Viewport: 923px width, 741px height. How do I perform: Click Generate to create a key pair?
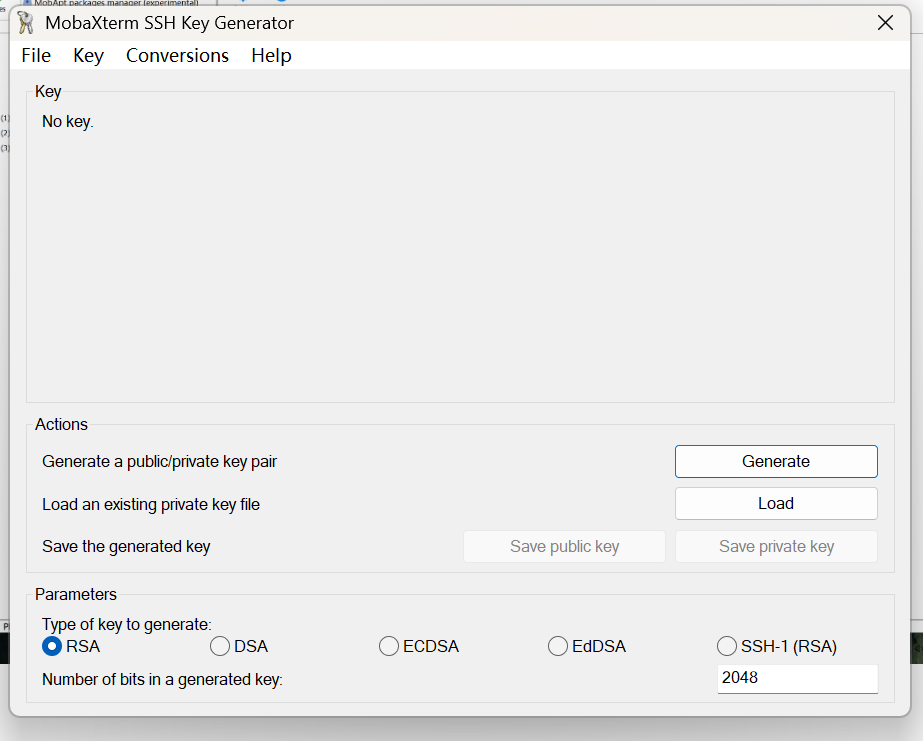776,461
